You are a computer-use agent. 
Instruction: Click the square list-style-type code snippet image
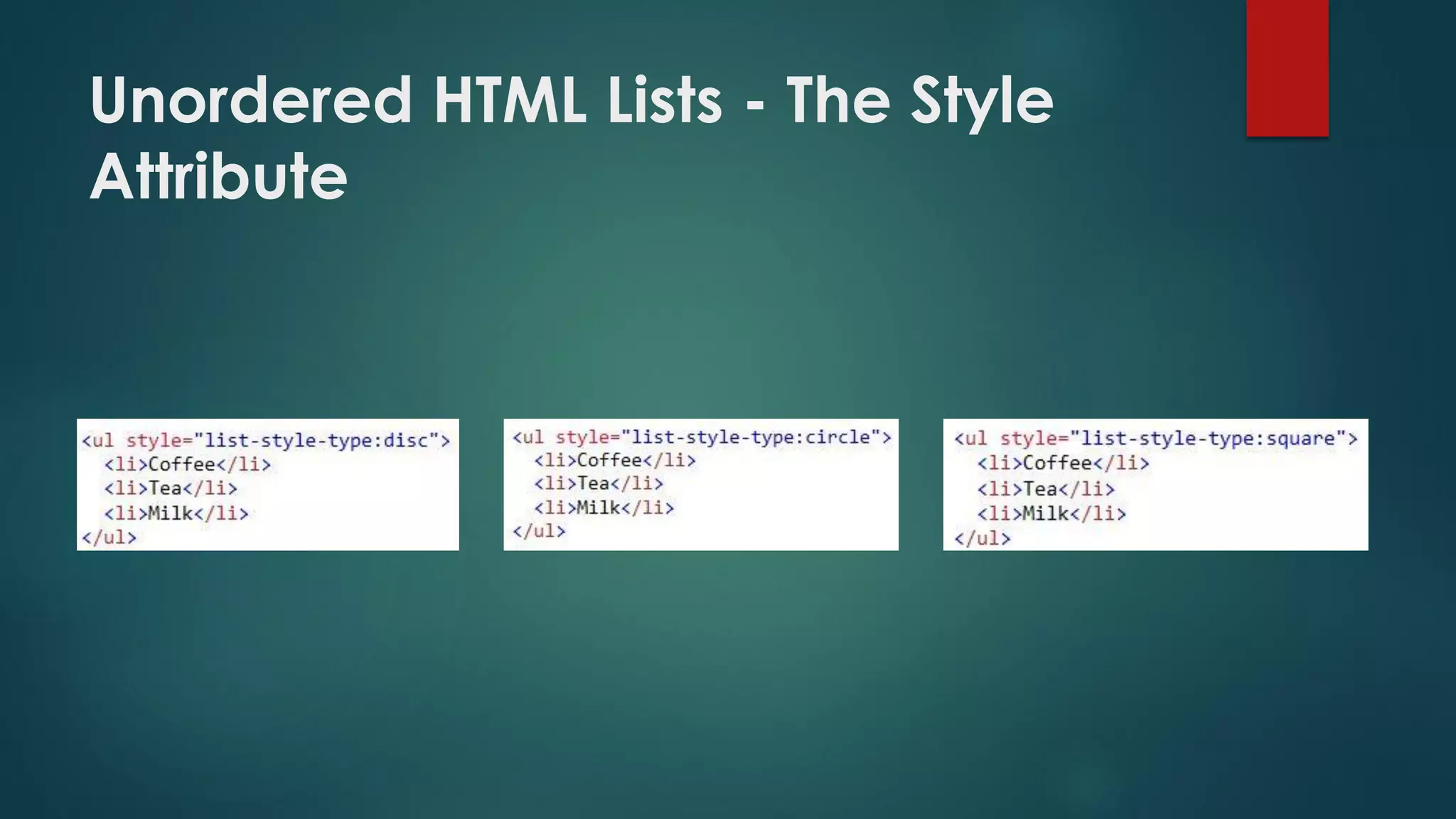click(x=1155, y=484)
